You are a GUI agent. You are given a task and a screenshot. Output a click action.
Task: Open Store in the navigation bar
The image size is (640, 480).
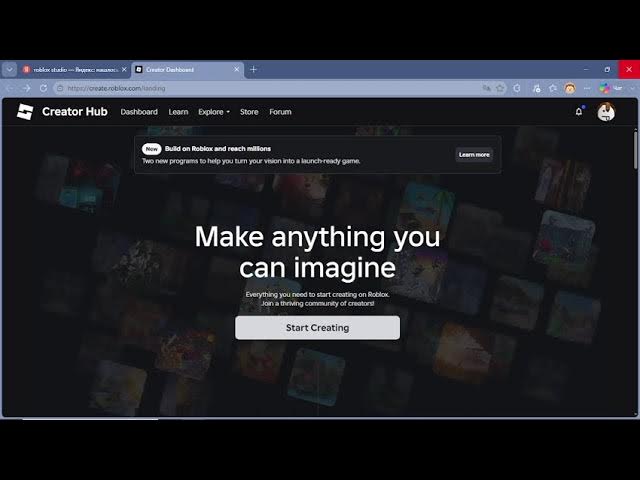click(x=249, y=112)
